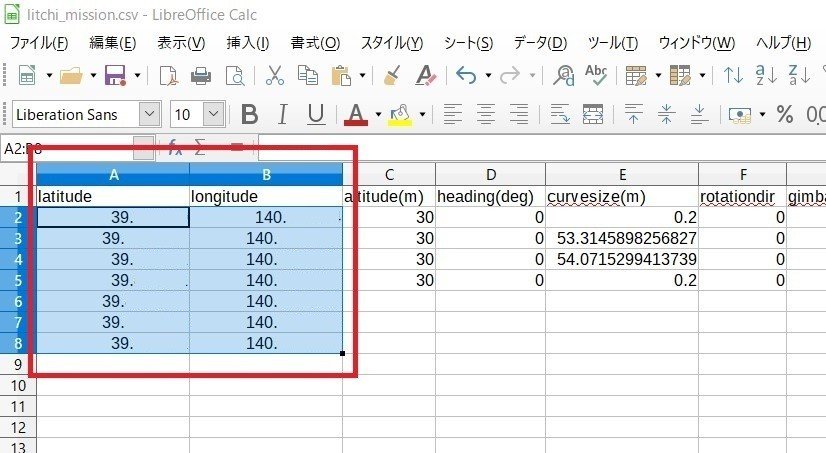Image resolution: width=826 pixels, height=453 pixels.
Task: Click Clear Direct Formatting icon
Action: click(426, 75)
